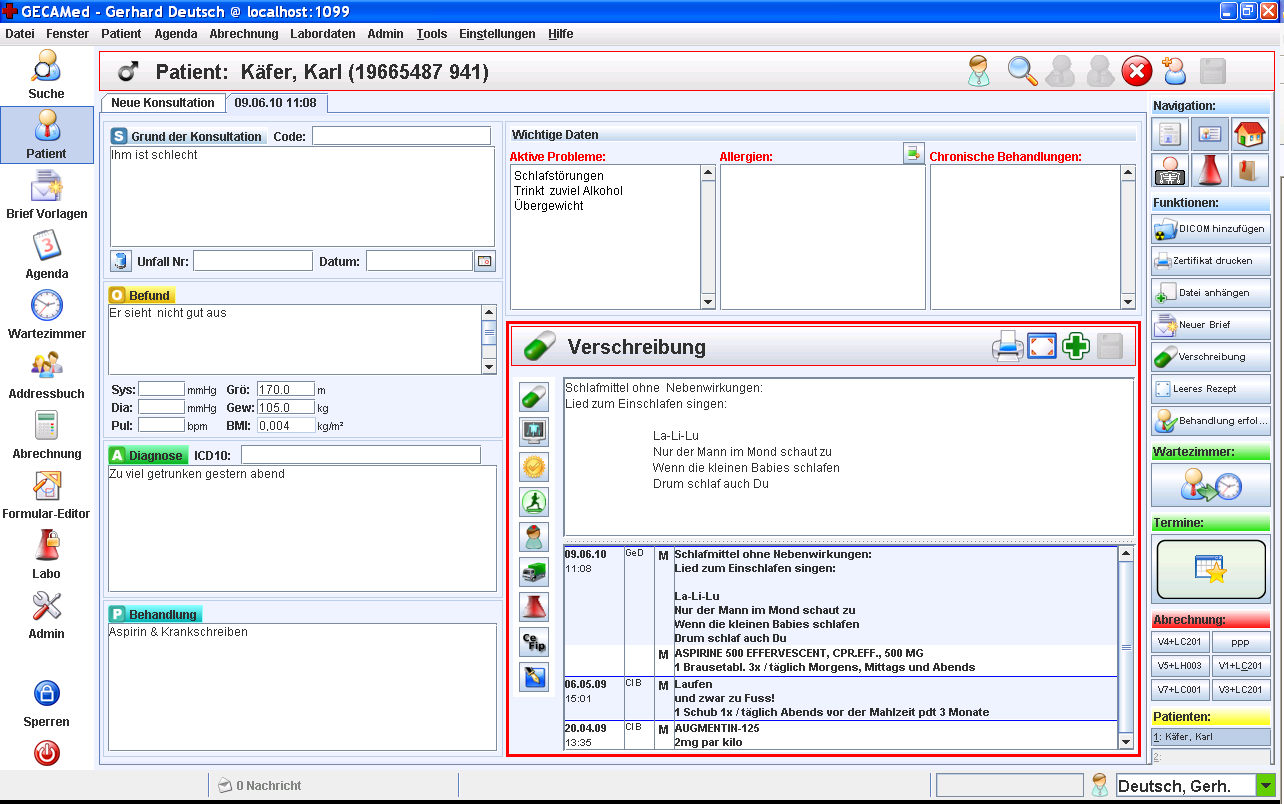The image size is (1284, 804).
Task: Open the Datum calendar picker button
Action: pyautogui.click(x=485, y=261)
